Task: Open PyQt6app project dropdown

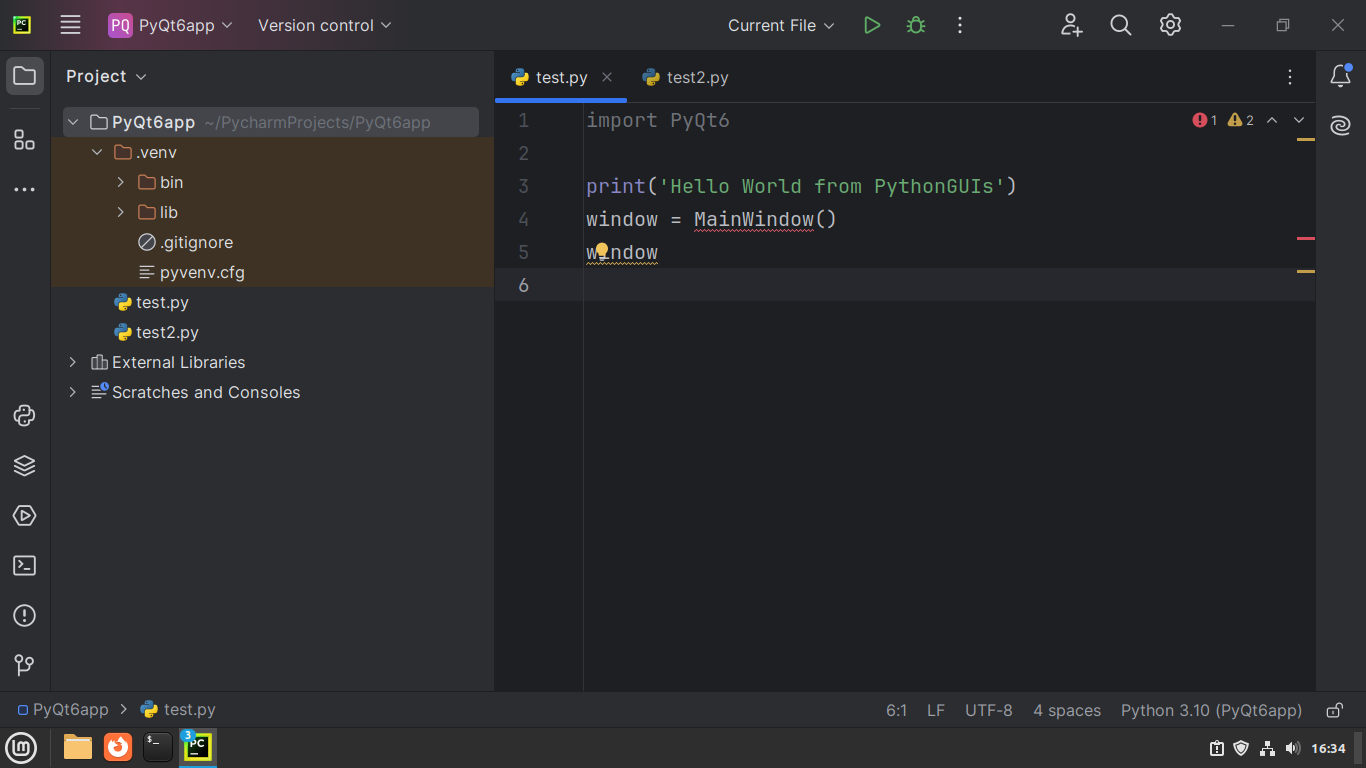Action: coord(171,25)
